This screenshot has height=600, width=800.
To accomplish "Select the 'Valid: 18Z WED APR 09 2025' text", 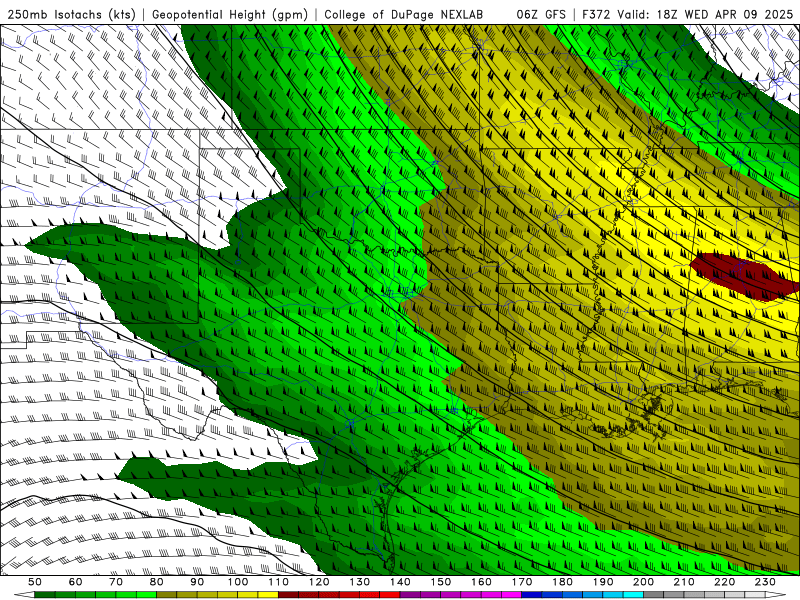I will (x=705, y=15).
